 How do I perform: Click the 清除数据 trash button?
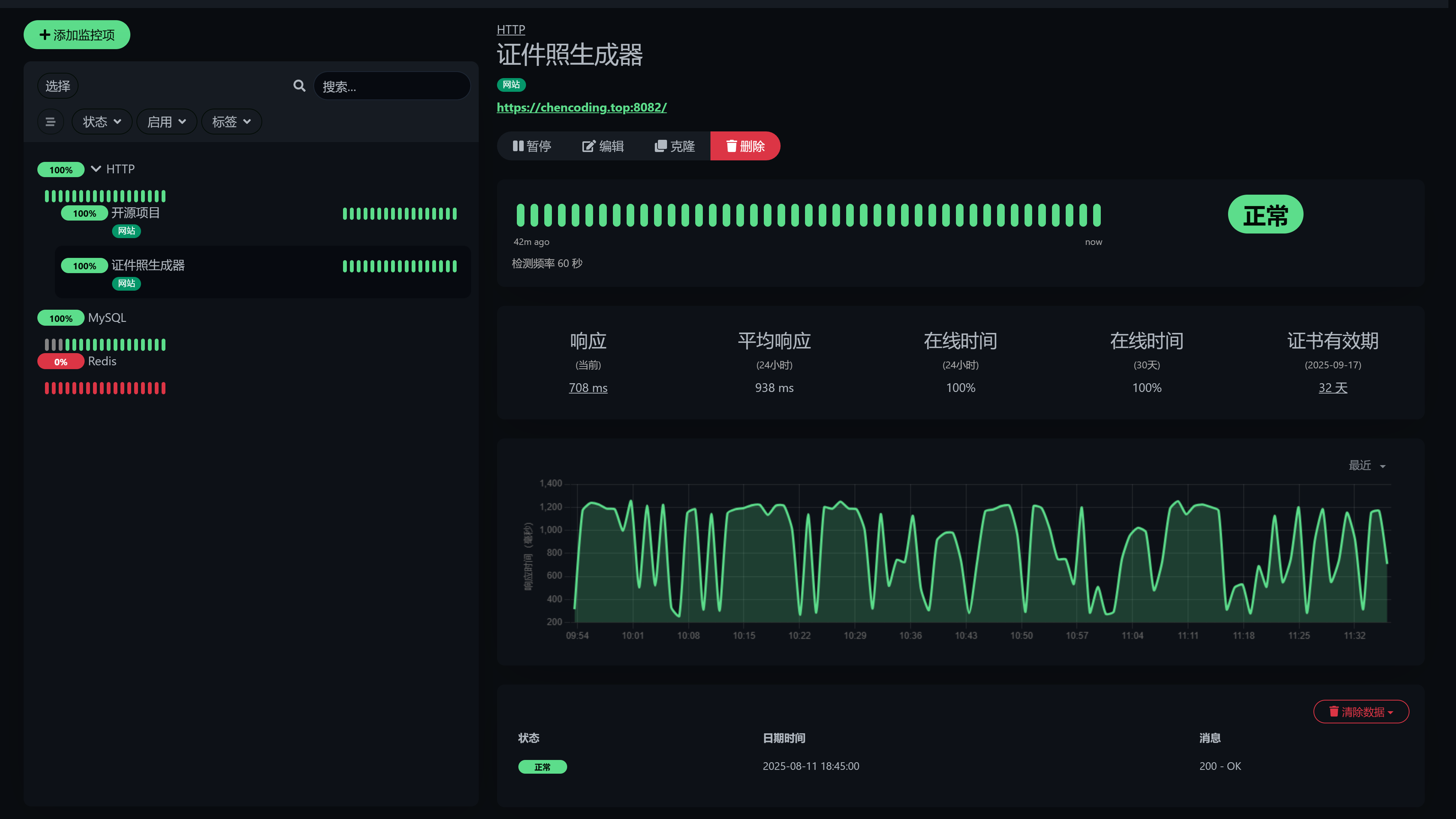point(1360,712)
